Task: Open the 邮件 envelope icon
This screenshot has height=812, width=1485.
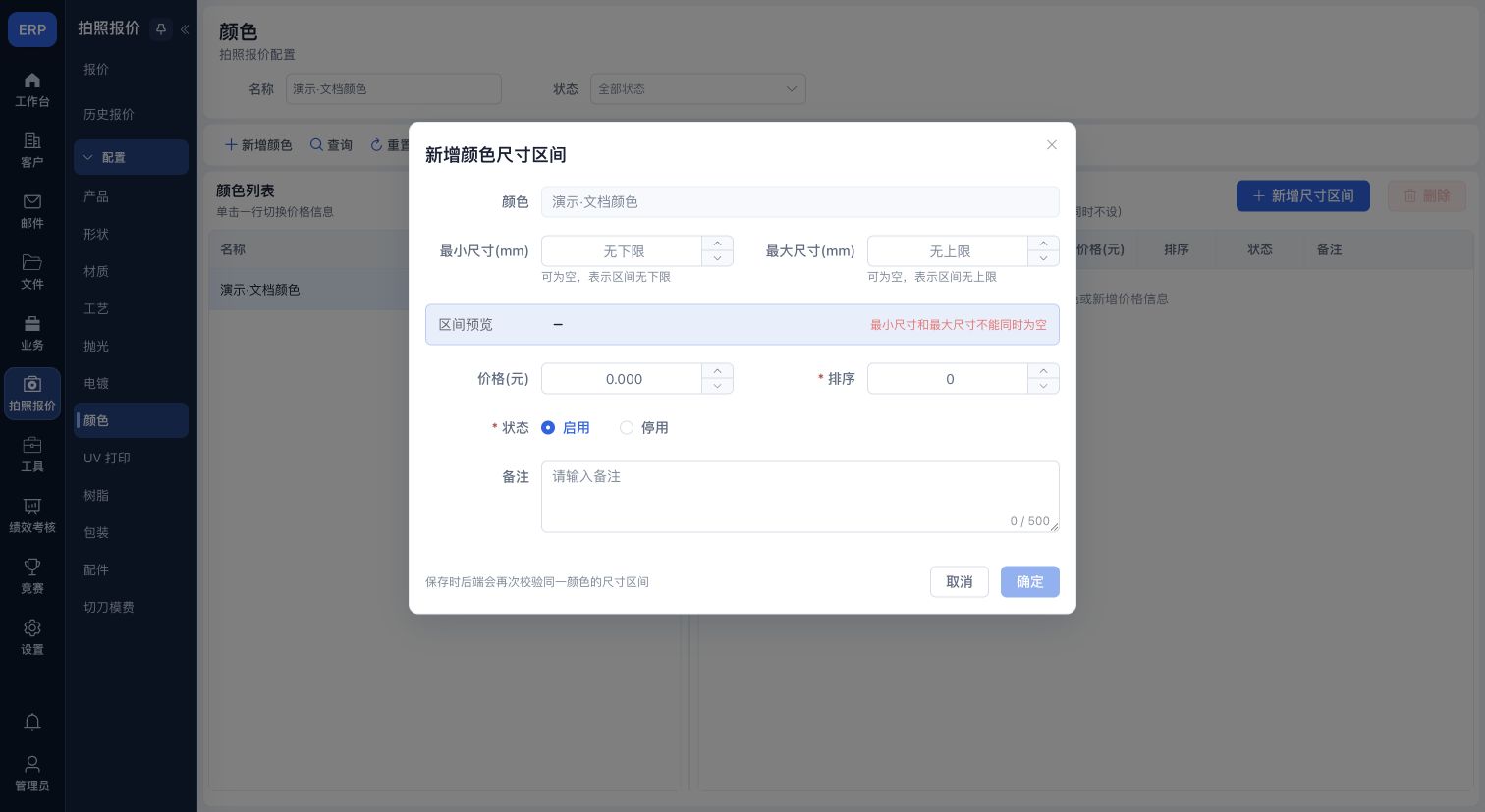Action: (x=32, y=202)
